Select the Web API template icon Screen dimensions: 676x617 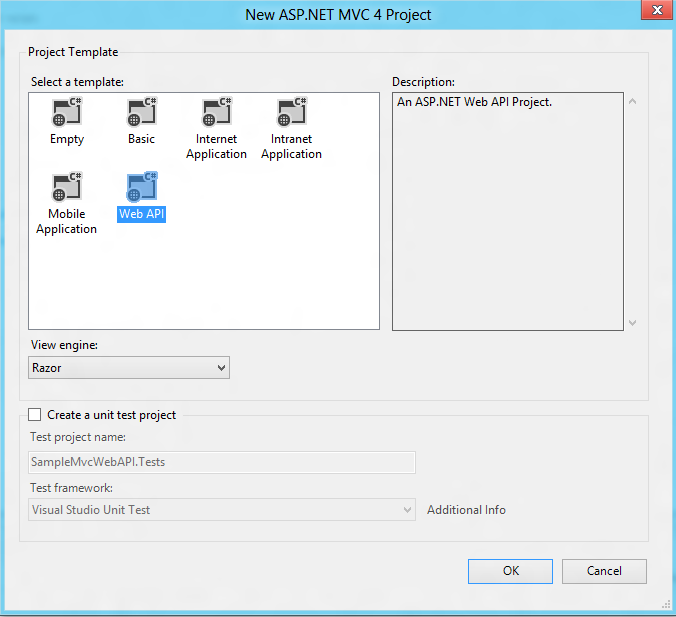pyautogui.click(x=142, y=187)
